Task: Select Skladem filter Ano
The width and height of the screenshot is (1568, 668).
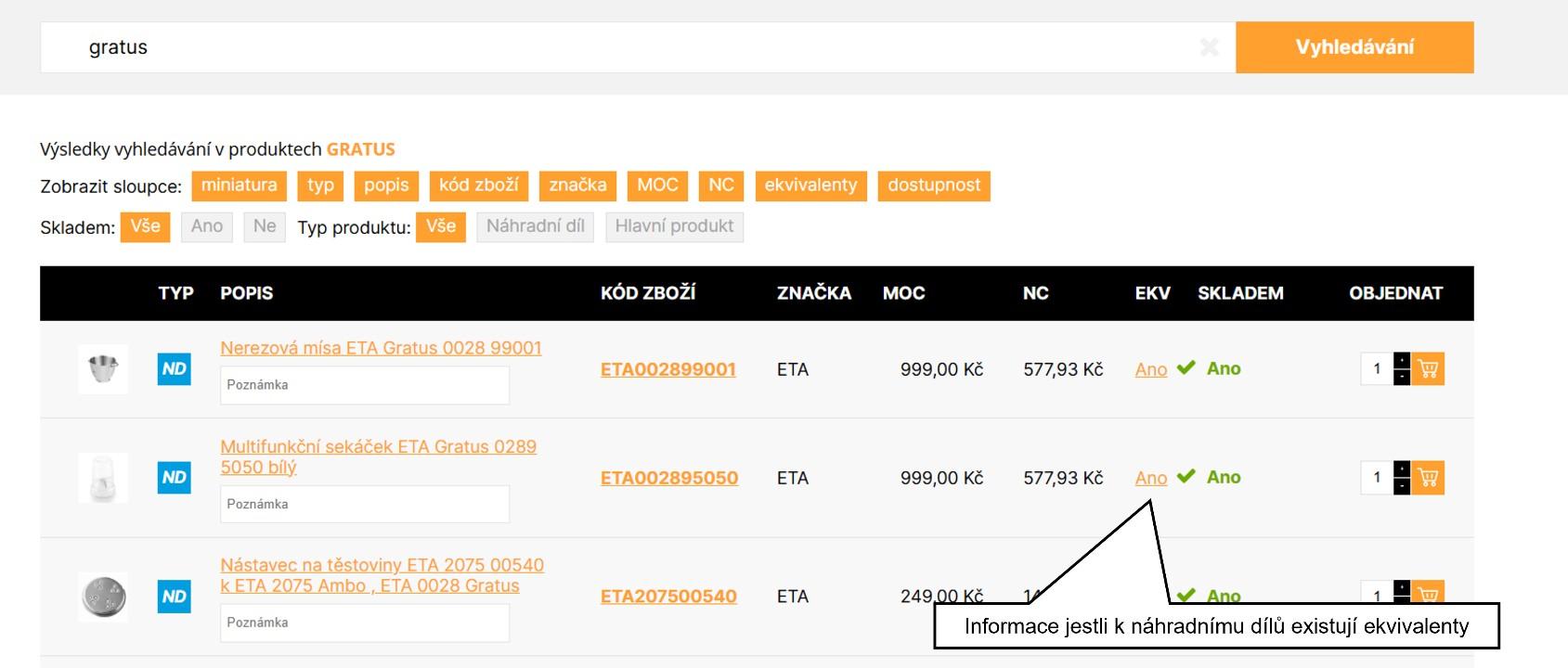Action: coord(207,227)
